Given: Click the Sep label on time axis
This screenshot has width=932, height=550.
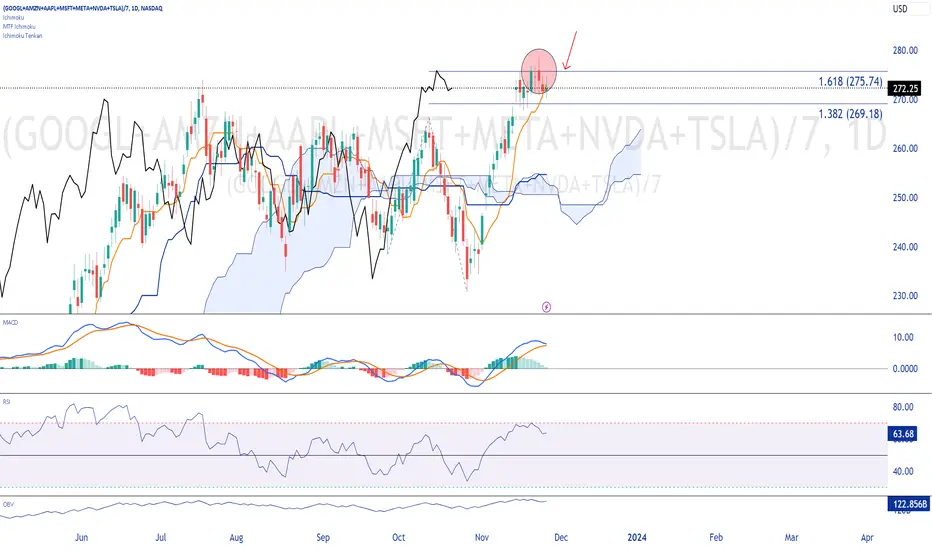Looking at the screenshot, I should [x=323, y=538].
